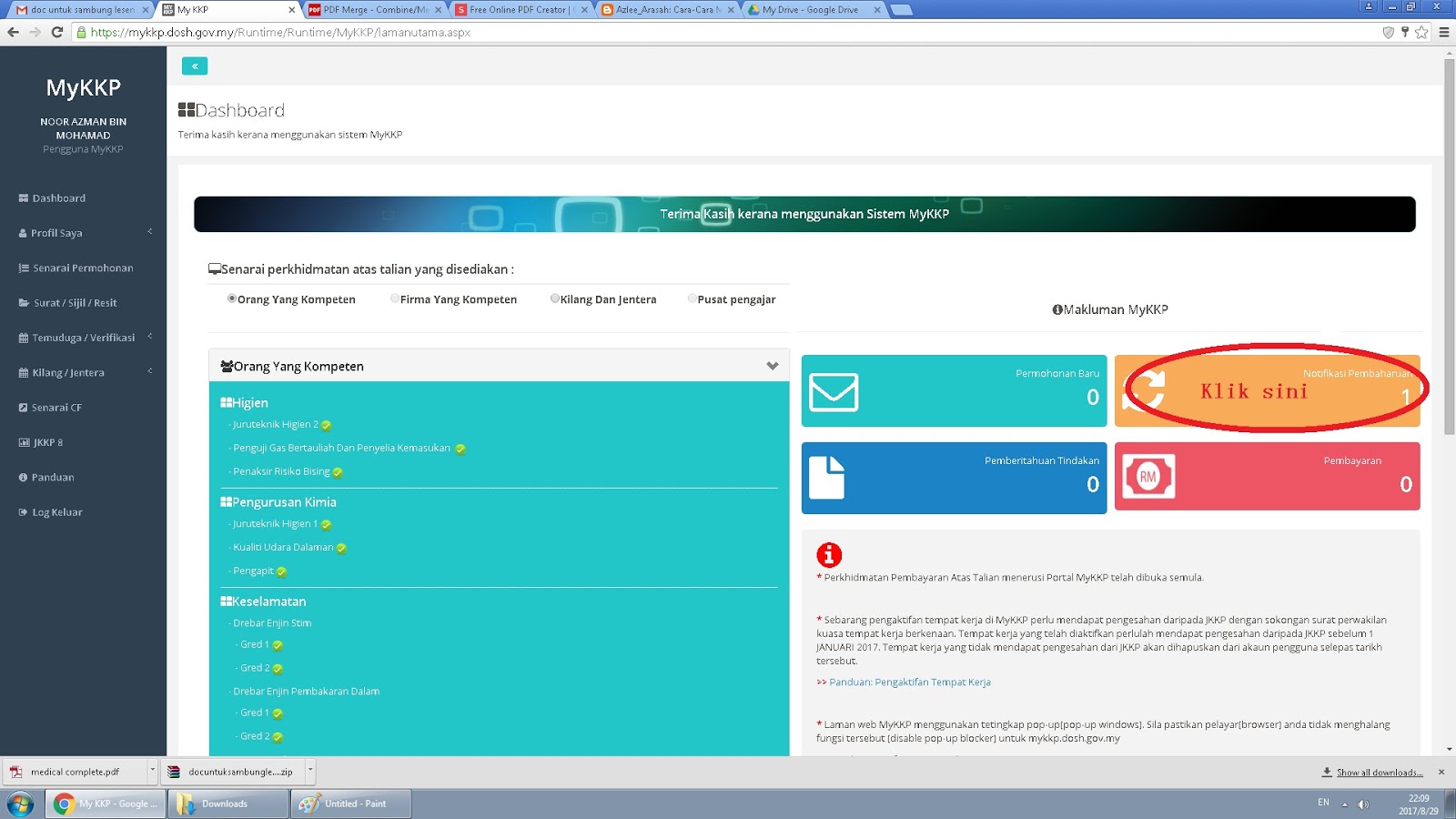Close the downloads bar with X
This screenshot has width=1456, height=819.
(1441, 772)
